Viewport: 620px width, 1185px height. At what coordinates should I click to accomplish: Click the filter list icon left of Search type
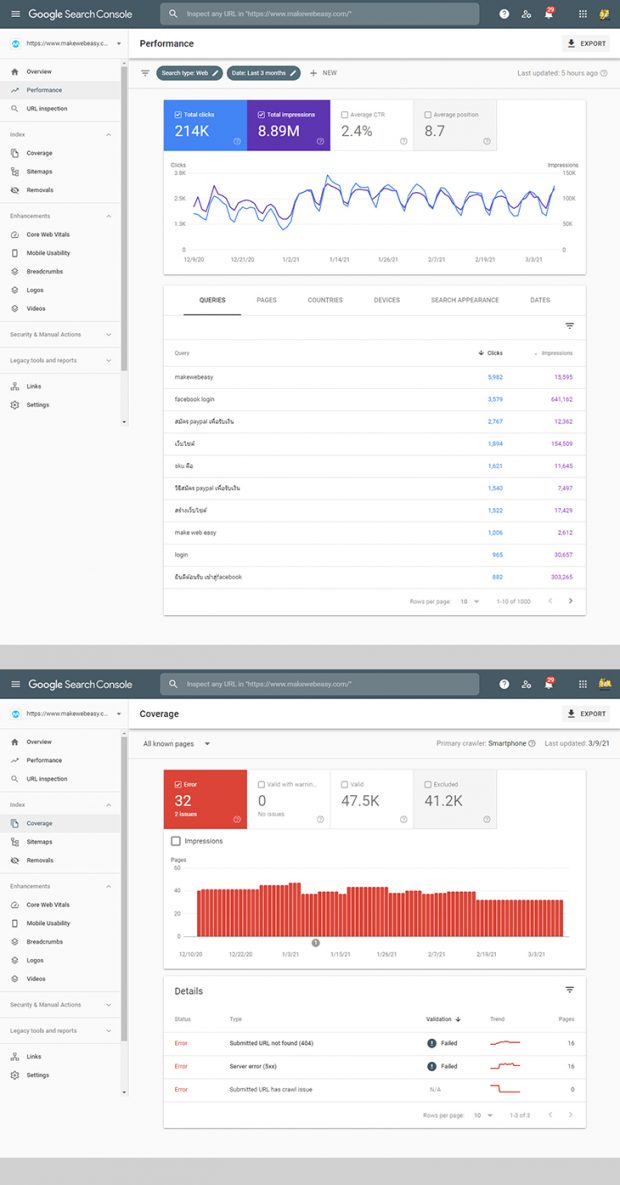pos(145,73)
